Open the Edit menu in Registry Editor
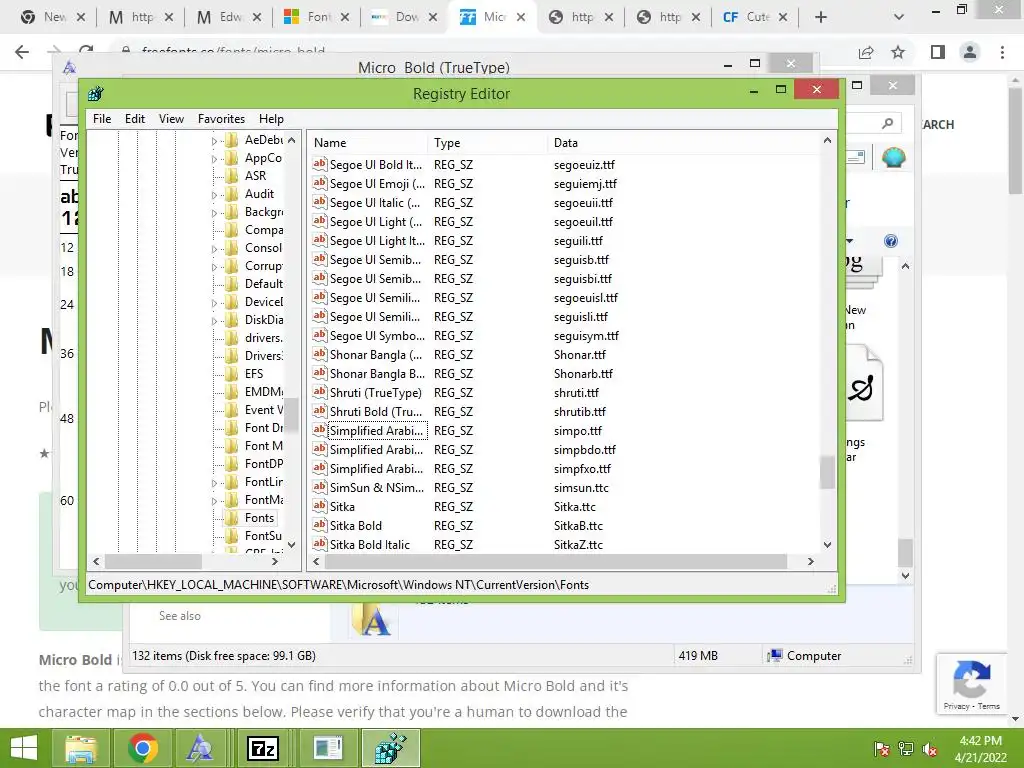 tap(135, 119)
